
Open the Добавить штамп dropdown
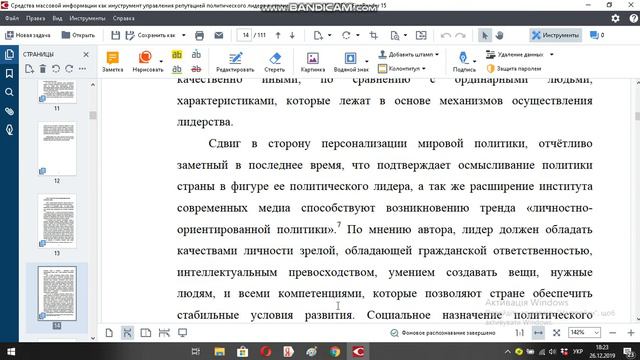pos(409,54)
